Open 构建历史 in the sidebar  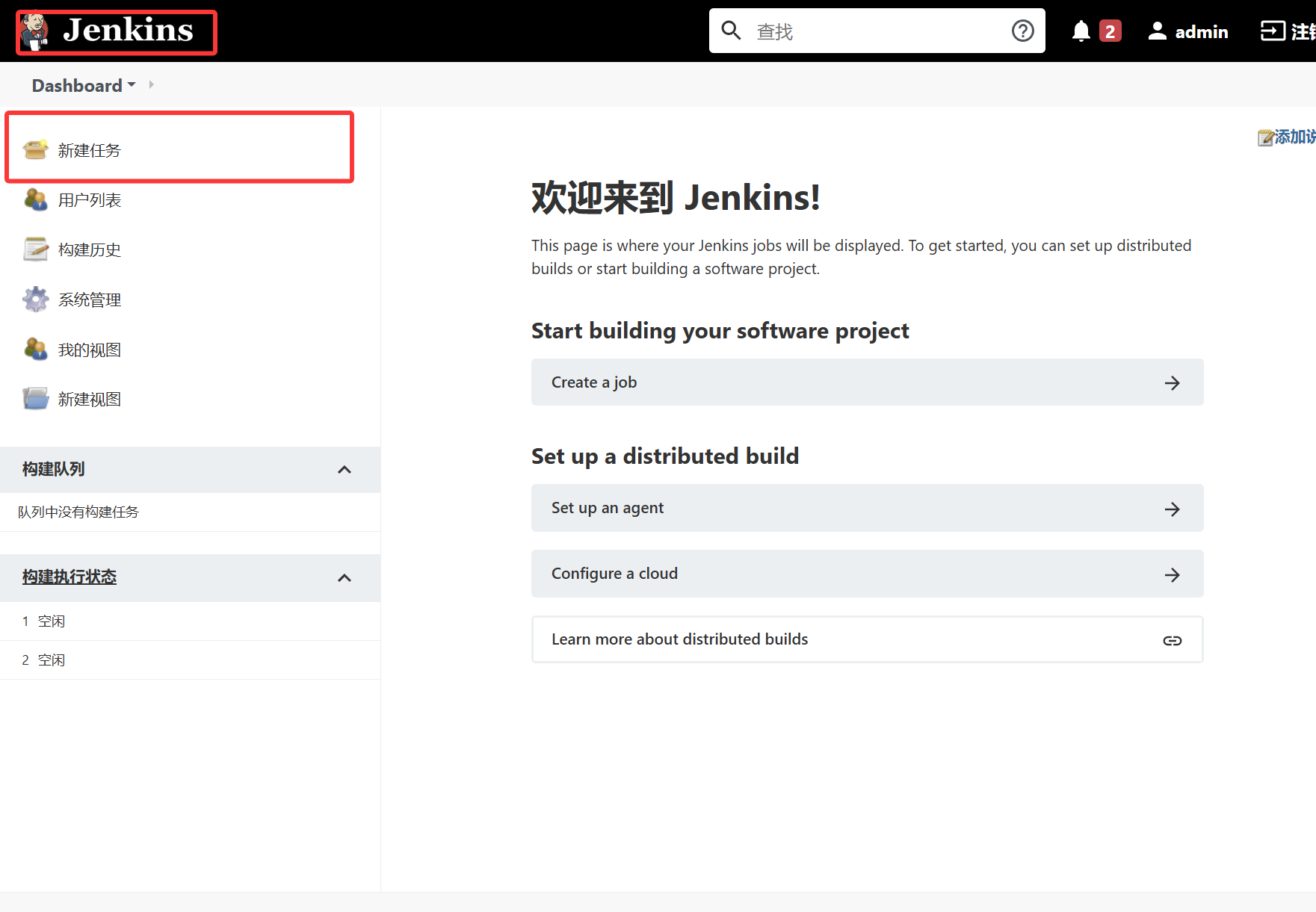[90, 249]
